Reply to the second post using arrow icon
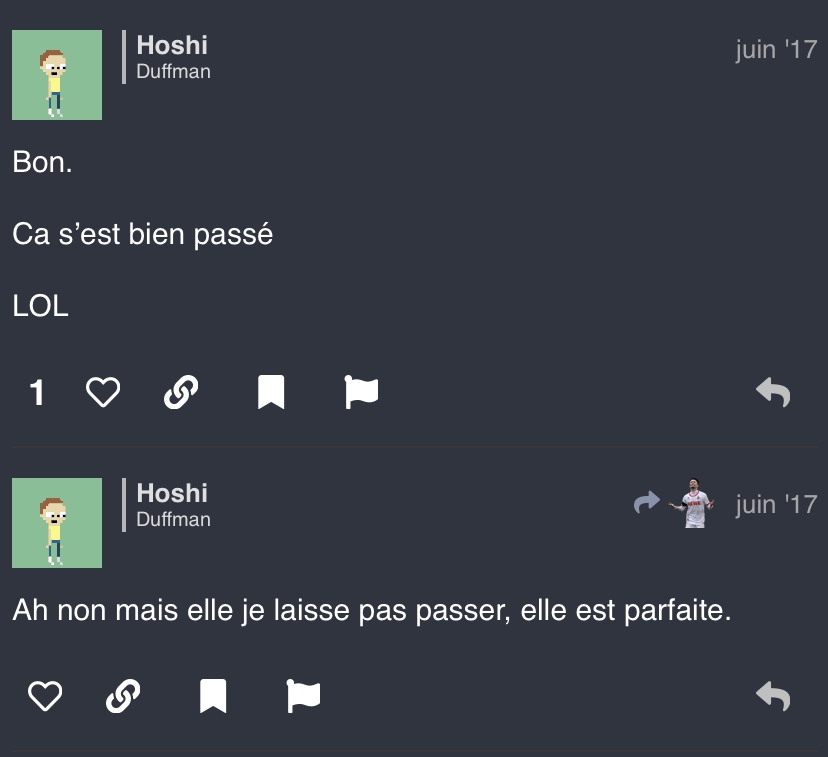The image size is (828, 757). click(773, 696)
